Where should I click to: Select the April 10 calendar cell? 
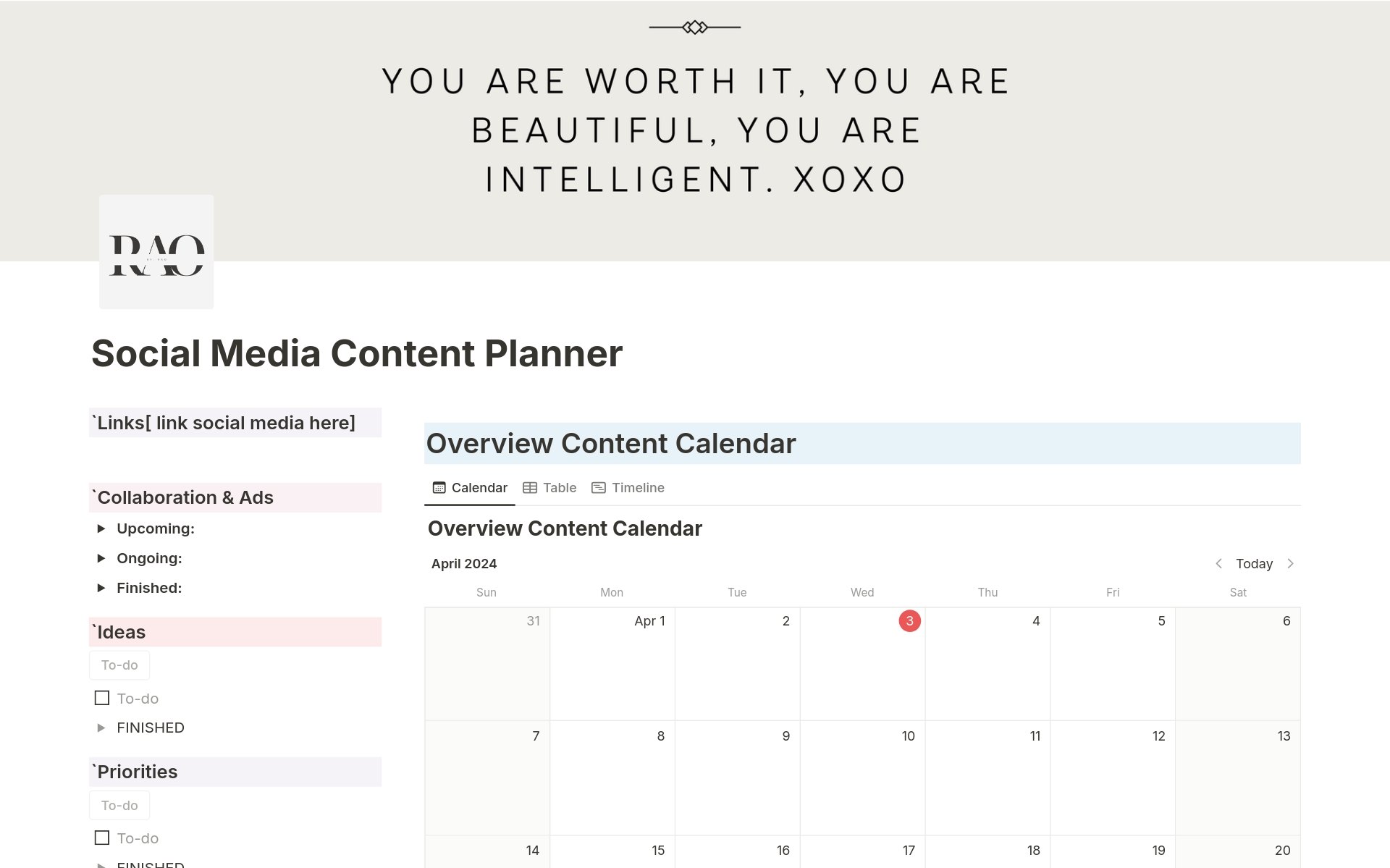862,778
